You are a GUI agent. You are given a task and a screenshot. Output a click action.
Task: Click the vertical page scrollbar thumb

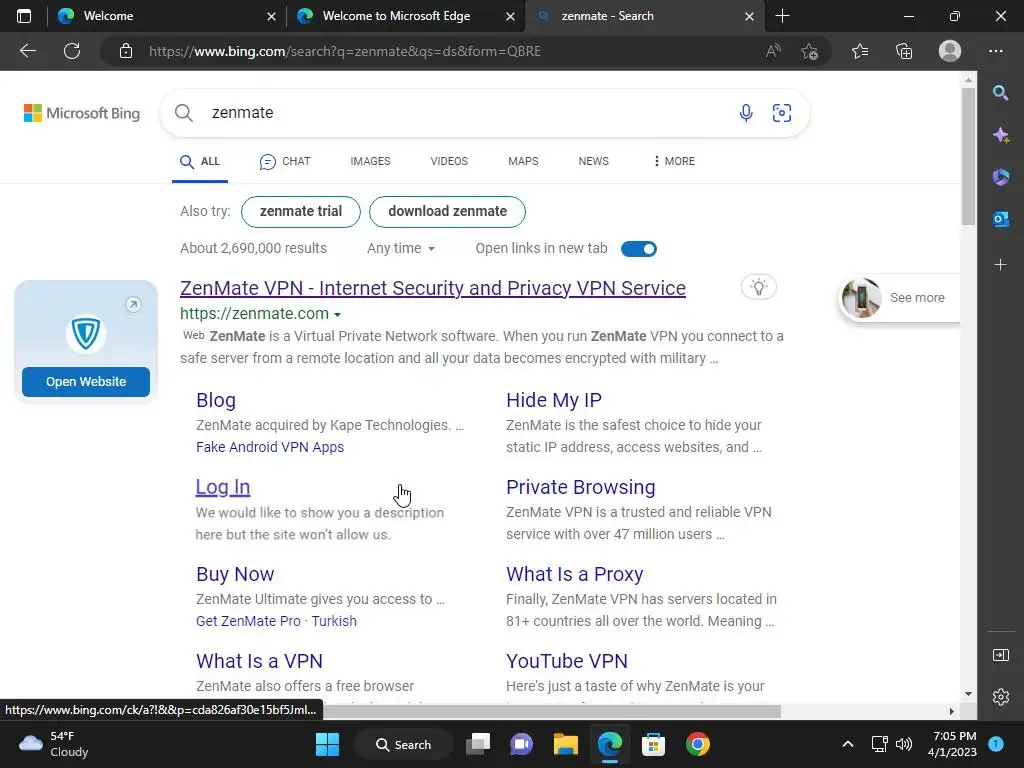click(968, 155)
